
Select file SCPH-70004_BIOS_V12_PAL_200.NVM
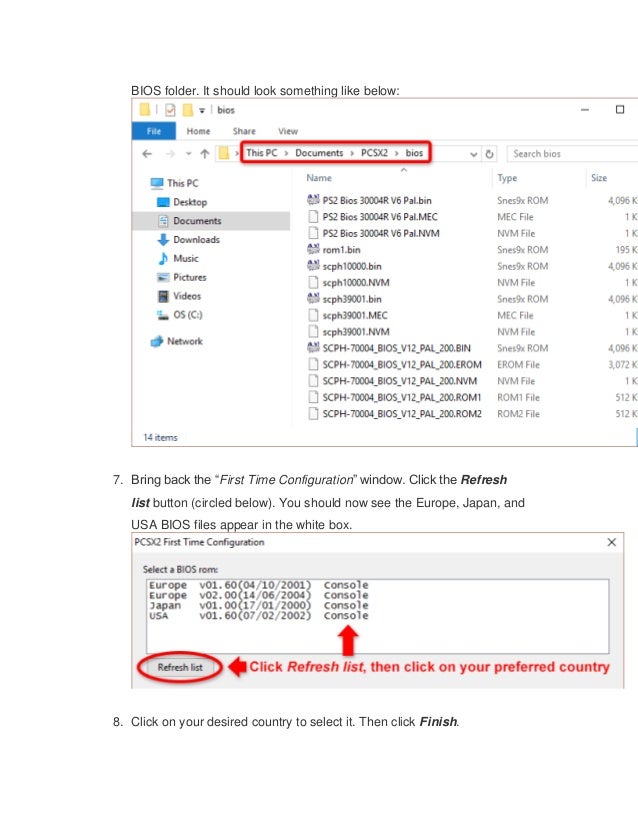(x=399, y=381)
